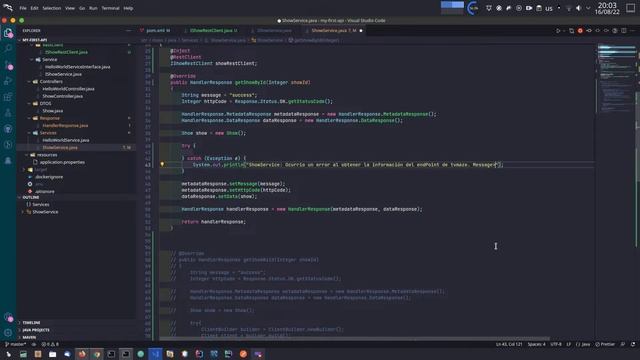
Task: Switch to VS Code in the taskbar
Action: point(155,354)
